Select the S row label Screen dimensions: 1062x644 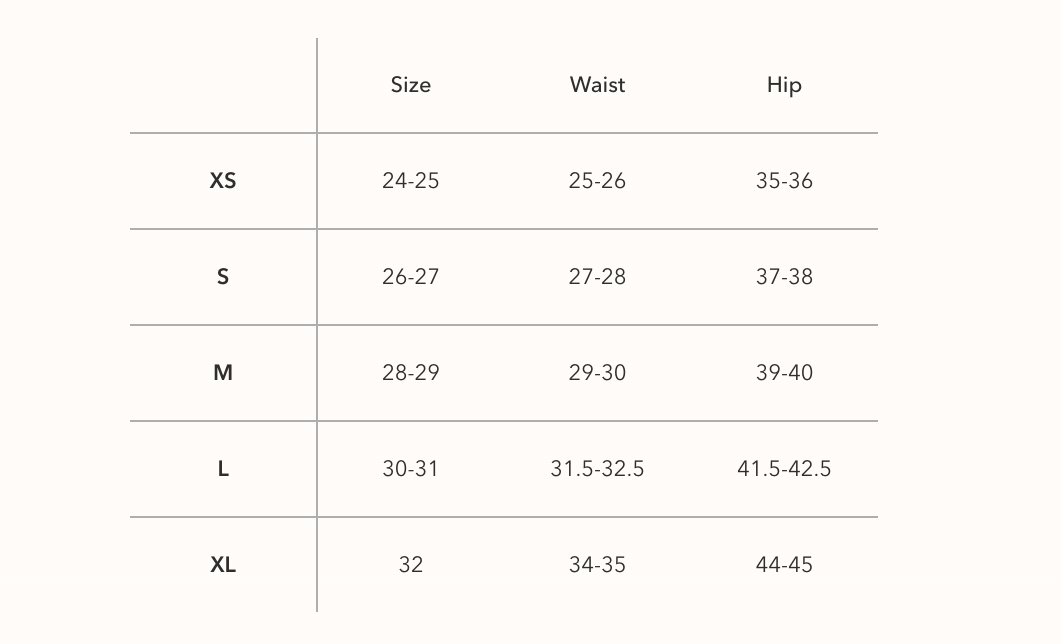pyautogui.click(x=223, y=277)
